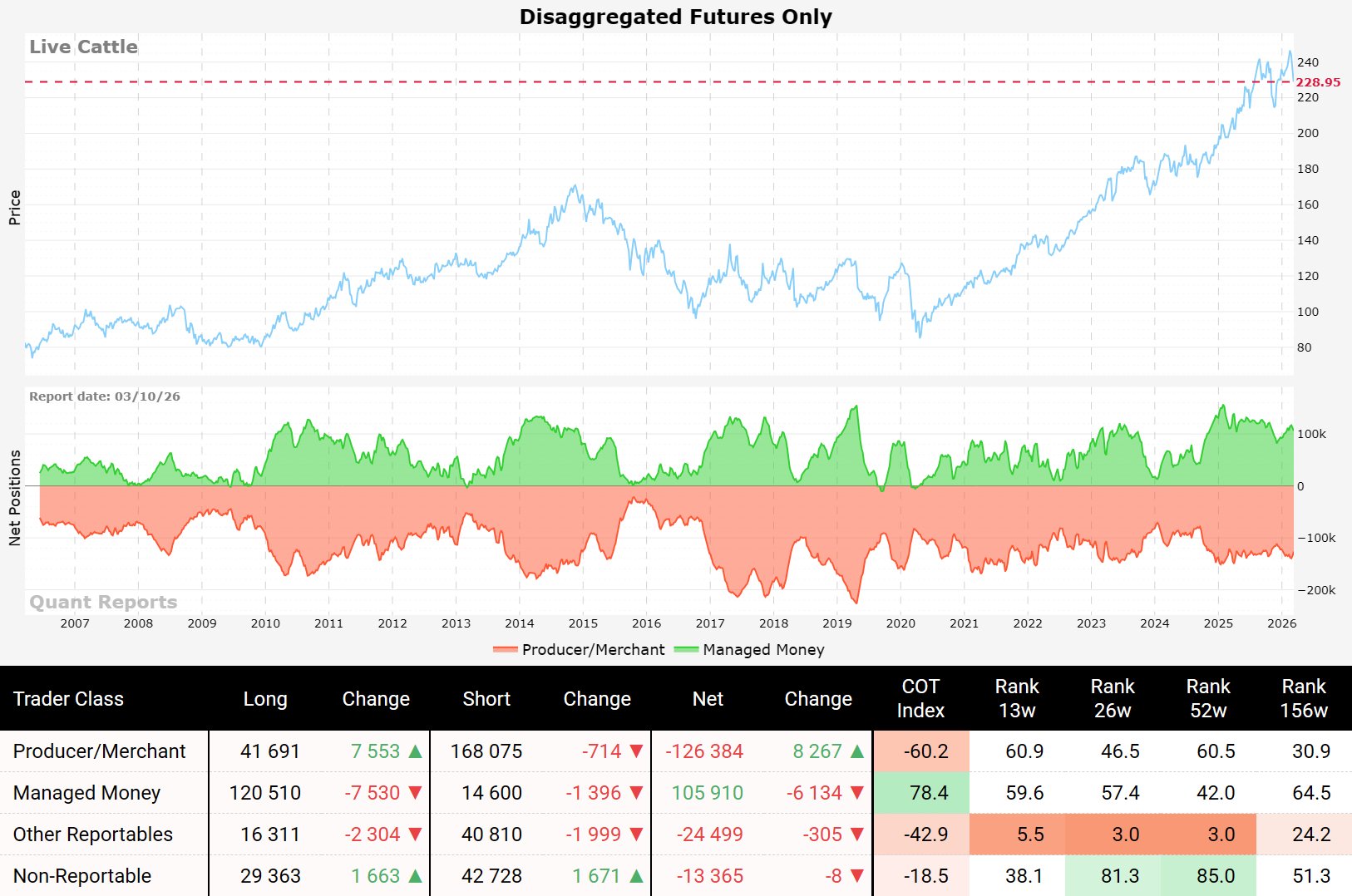Click the red 228.95 price label

pyautogui.click(x=1318, y=82)
